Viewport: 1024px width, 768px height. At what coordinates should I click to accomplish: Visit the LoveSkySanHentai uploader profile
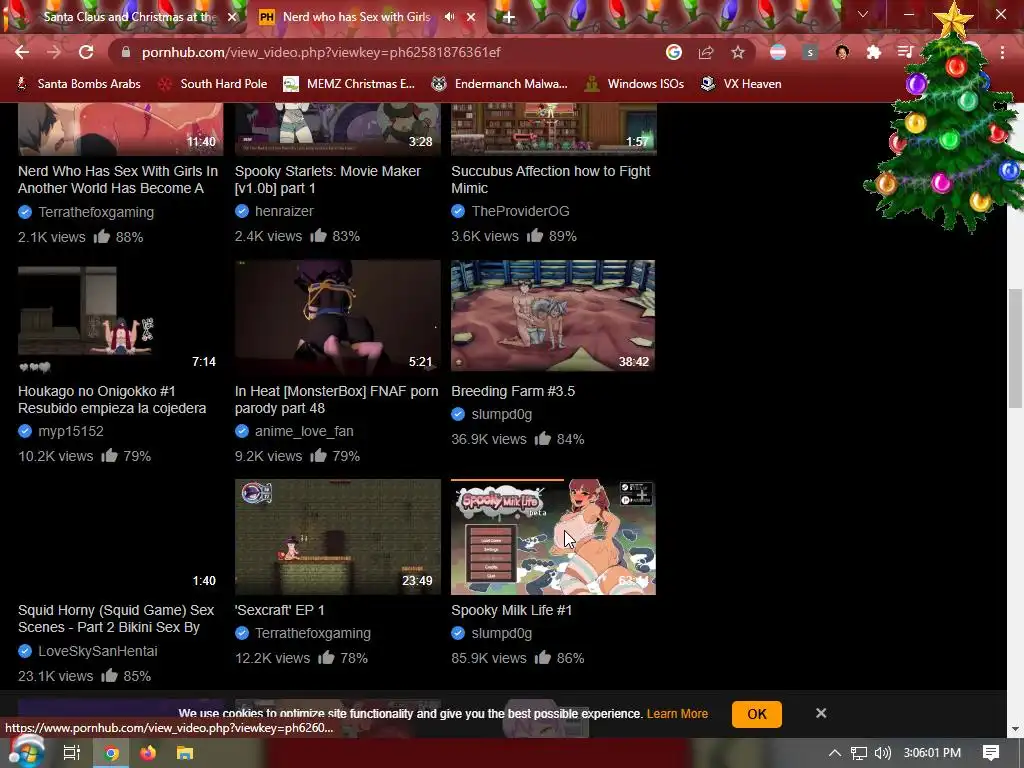tap(97, 651)
